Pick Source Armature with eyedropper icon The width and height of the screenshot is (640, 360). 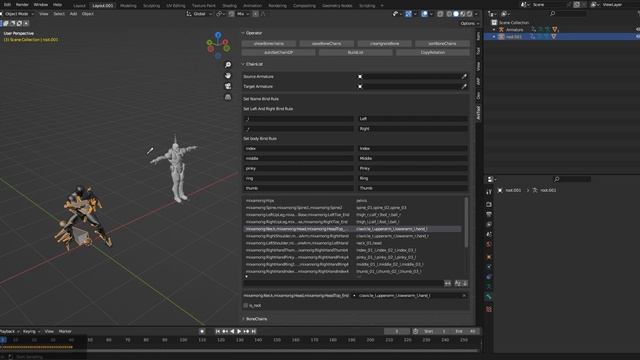[464, 76]
